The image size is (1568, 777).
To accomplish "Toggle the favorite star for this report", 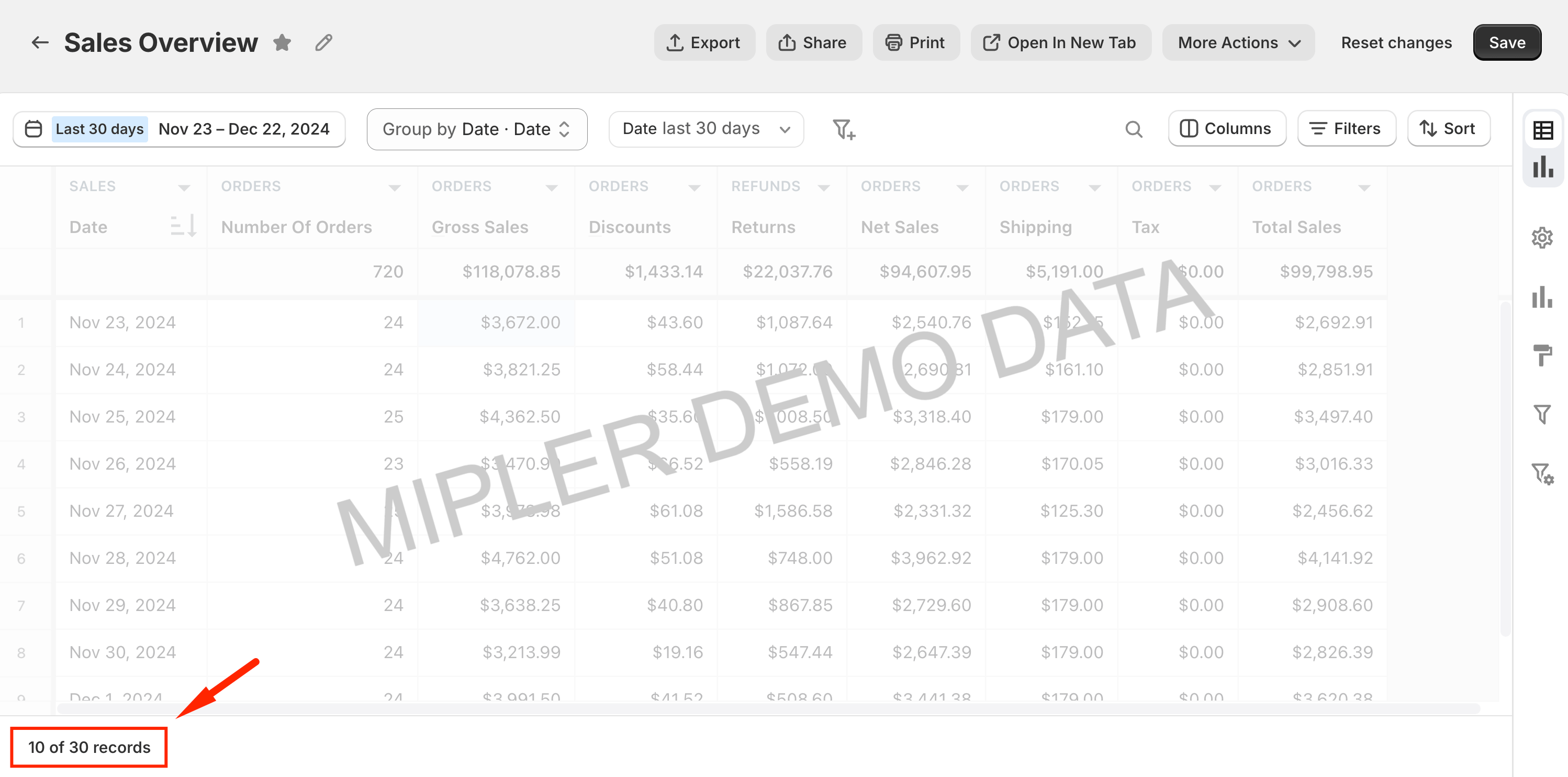I will tap(282, 42).
